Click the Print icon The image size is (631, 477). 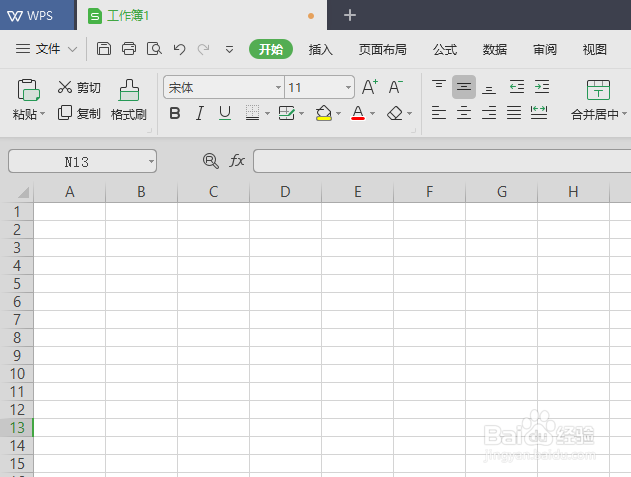pyautogui.click(x=129, y=49)
